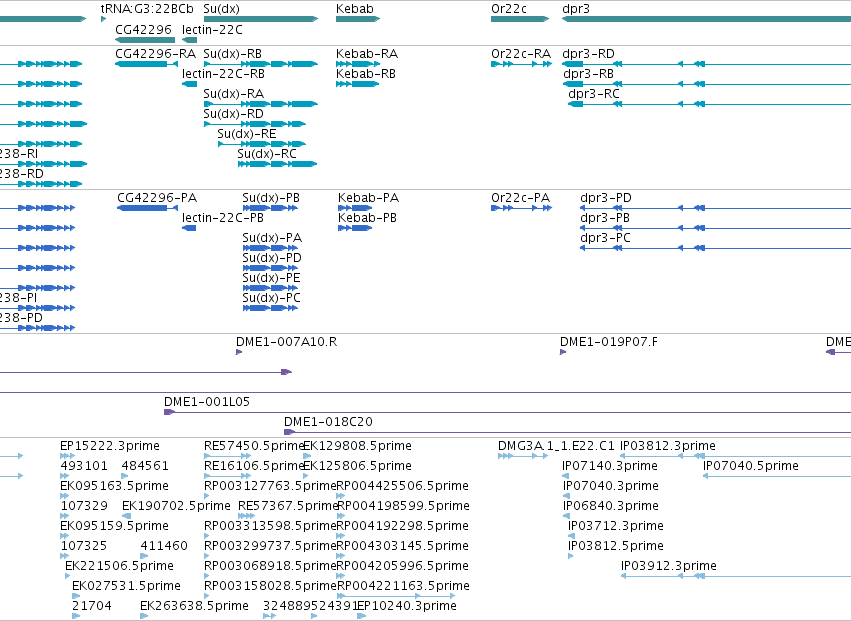Select protein lectin-22C-PB
851x621 pixels.
point(223,218)
